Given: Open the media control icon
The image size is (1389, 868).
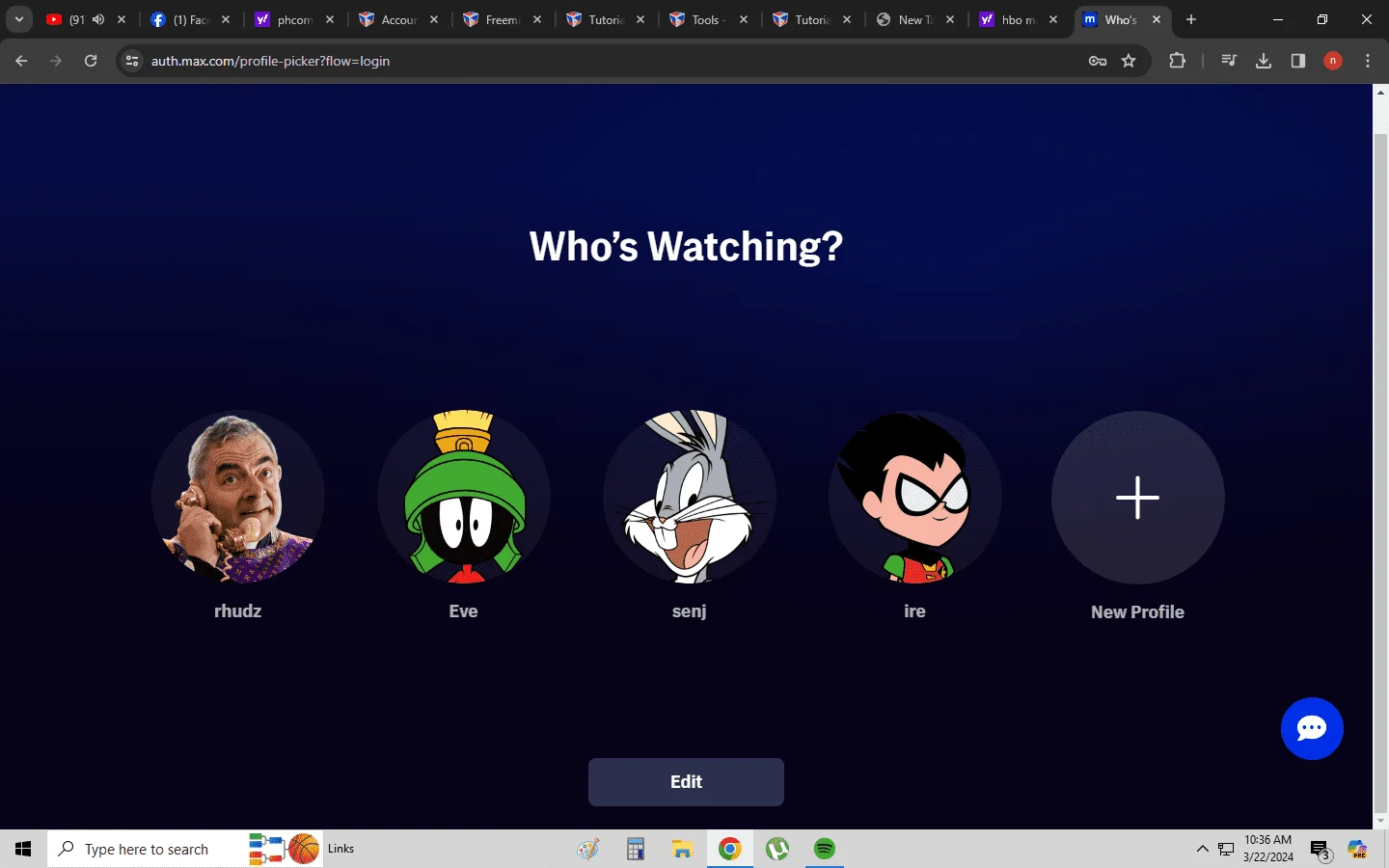Looking at the screenshot, I should [1229, 61].
